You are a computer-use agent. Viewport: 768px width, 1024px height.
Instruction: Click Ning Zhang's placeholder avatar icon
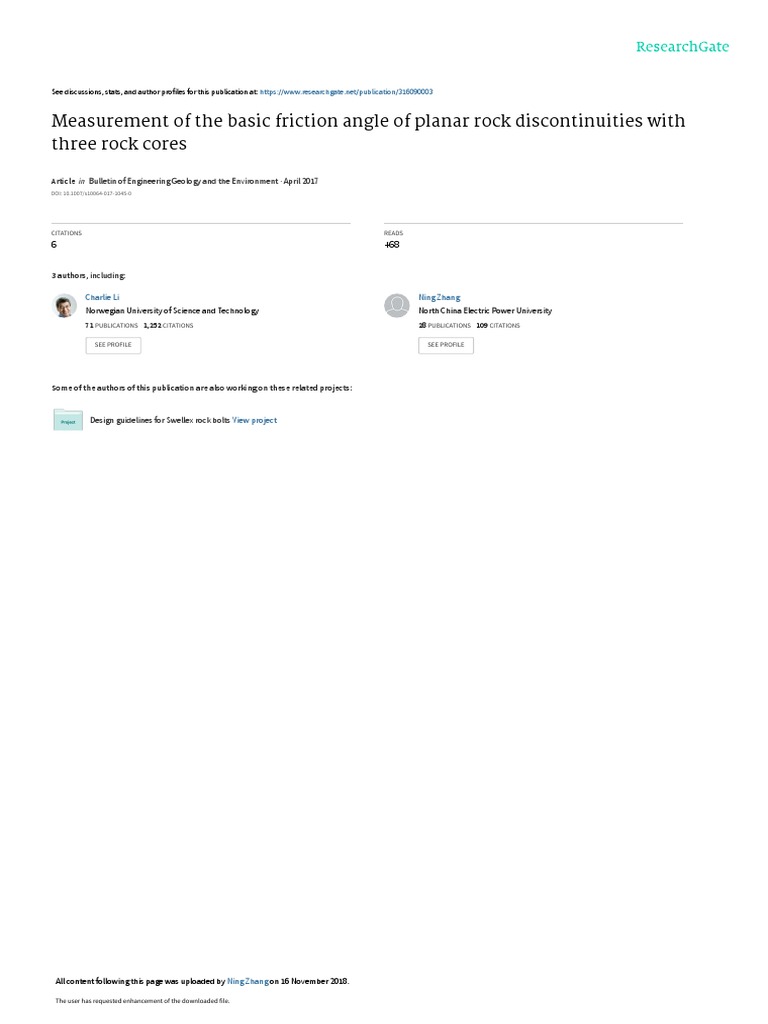[x=396, y=306]
